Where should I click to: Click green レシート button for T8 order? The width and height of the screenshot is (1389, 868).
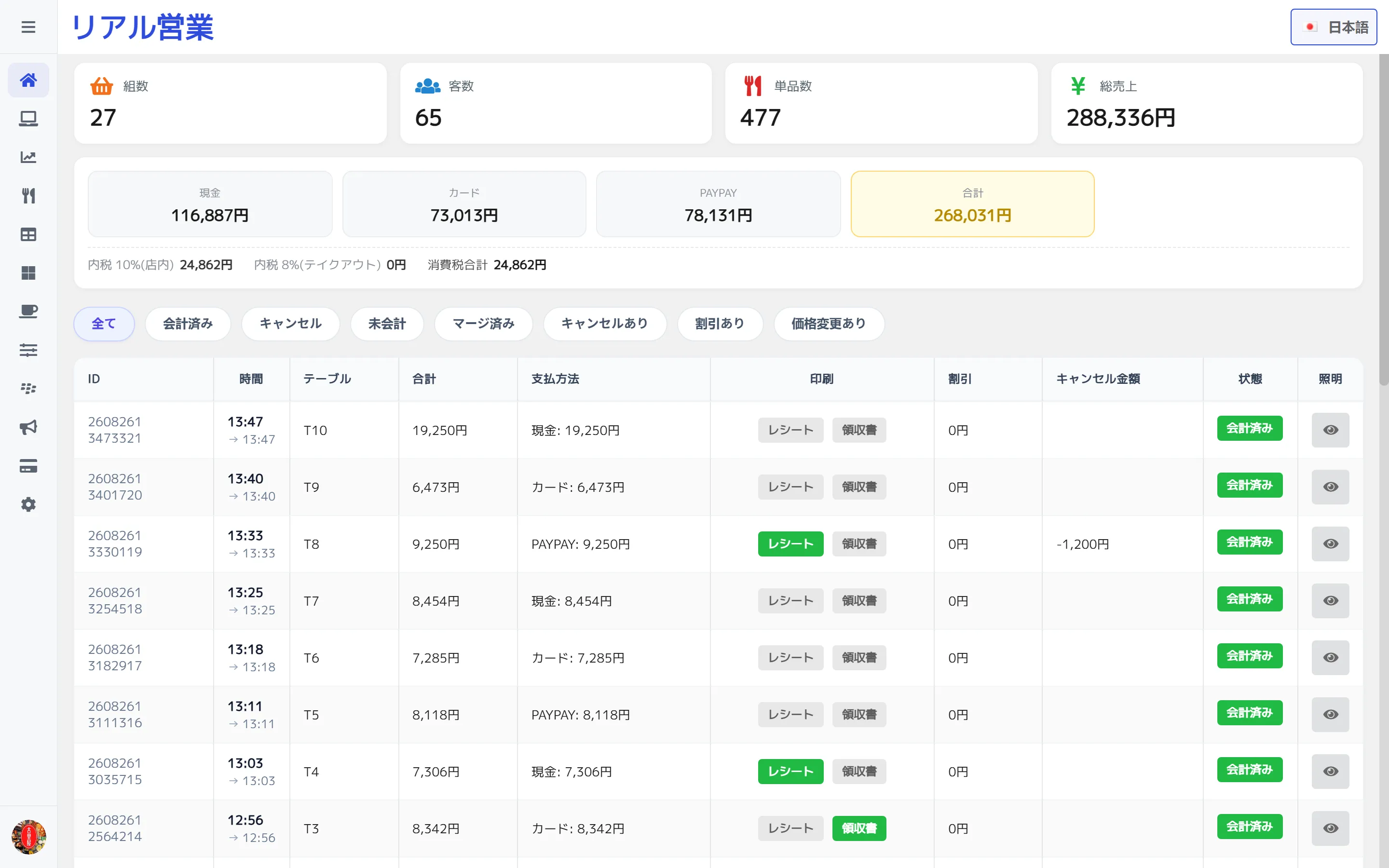click(790, 543)
